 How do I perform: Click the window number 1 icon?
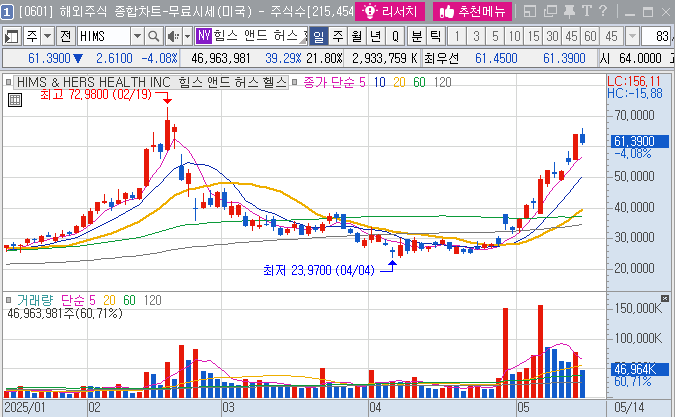click(7, 12)
